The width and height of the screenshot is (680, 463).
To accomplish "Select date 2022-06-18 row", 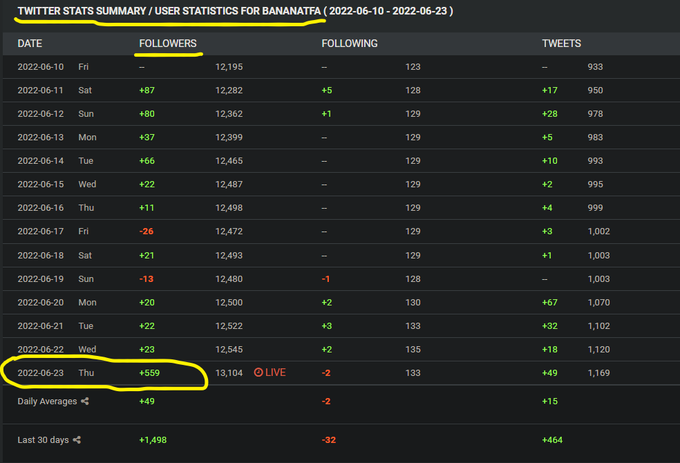I will 341,255.
